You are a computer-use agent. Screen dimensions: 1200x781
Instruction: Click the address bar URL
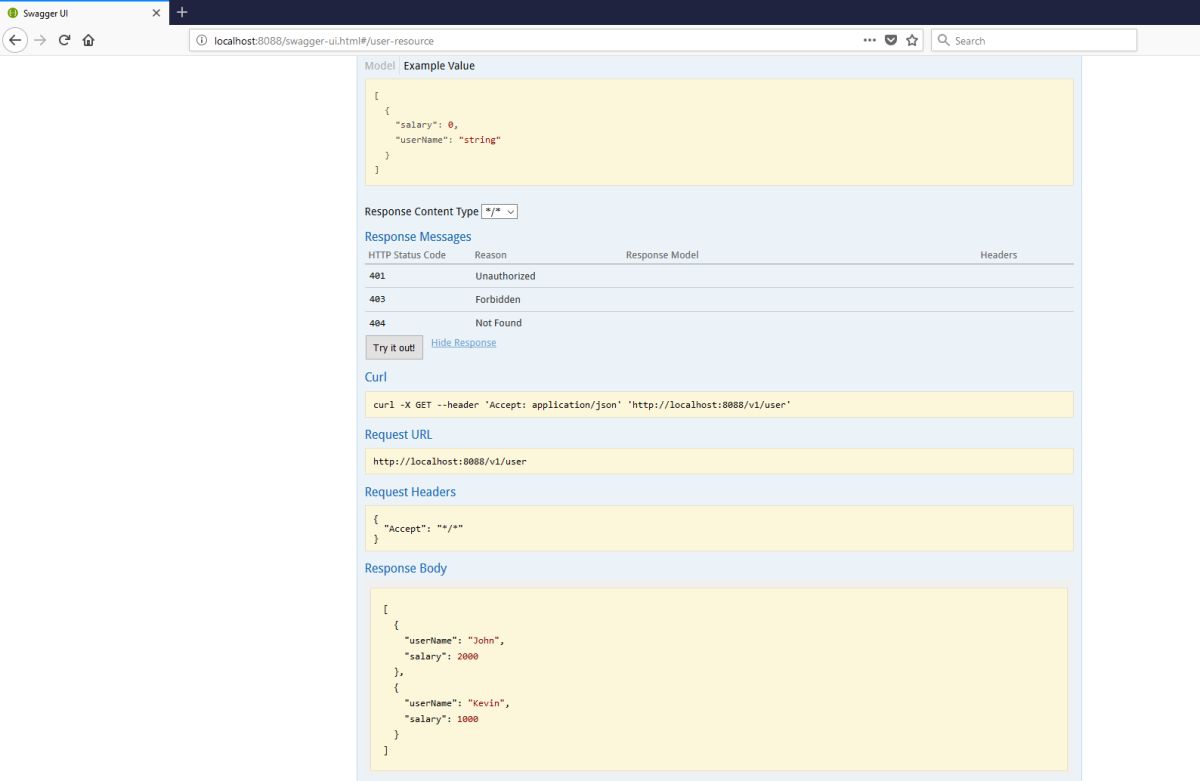[x=324, y=41]
